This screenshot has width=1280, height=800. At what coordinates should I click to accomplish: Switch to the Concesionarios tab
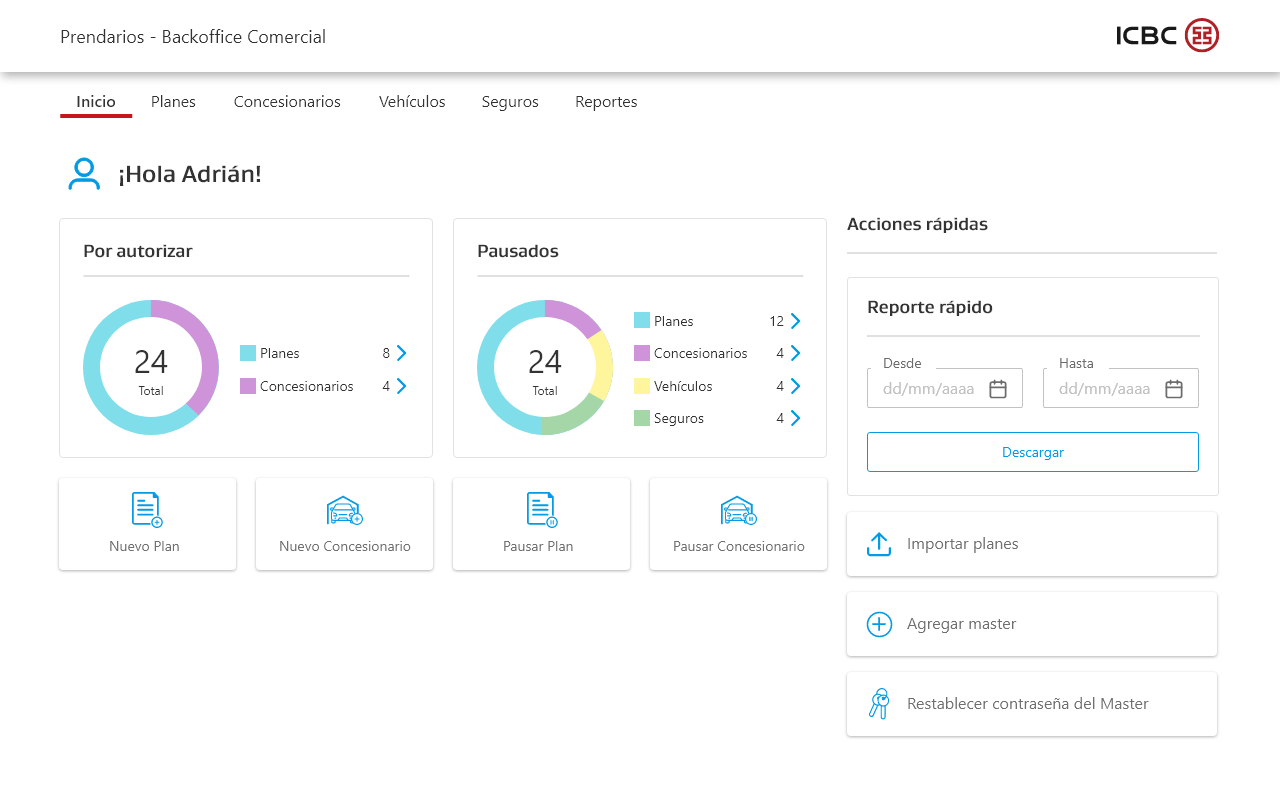[287, 102]
